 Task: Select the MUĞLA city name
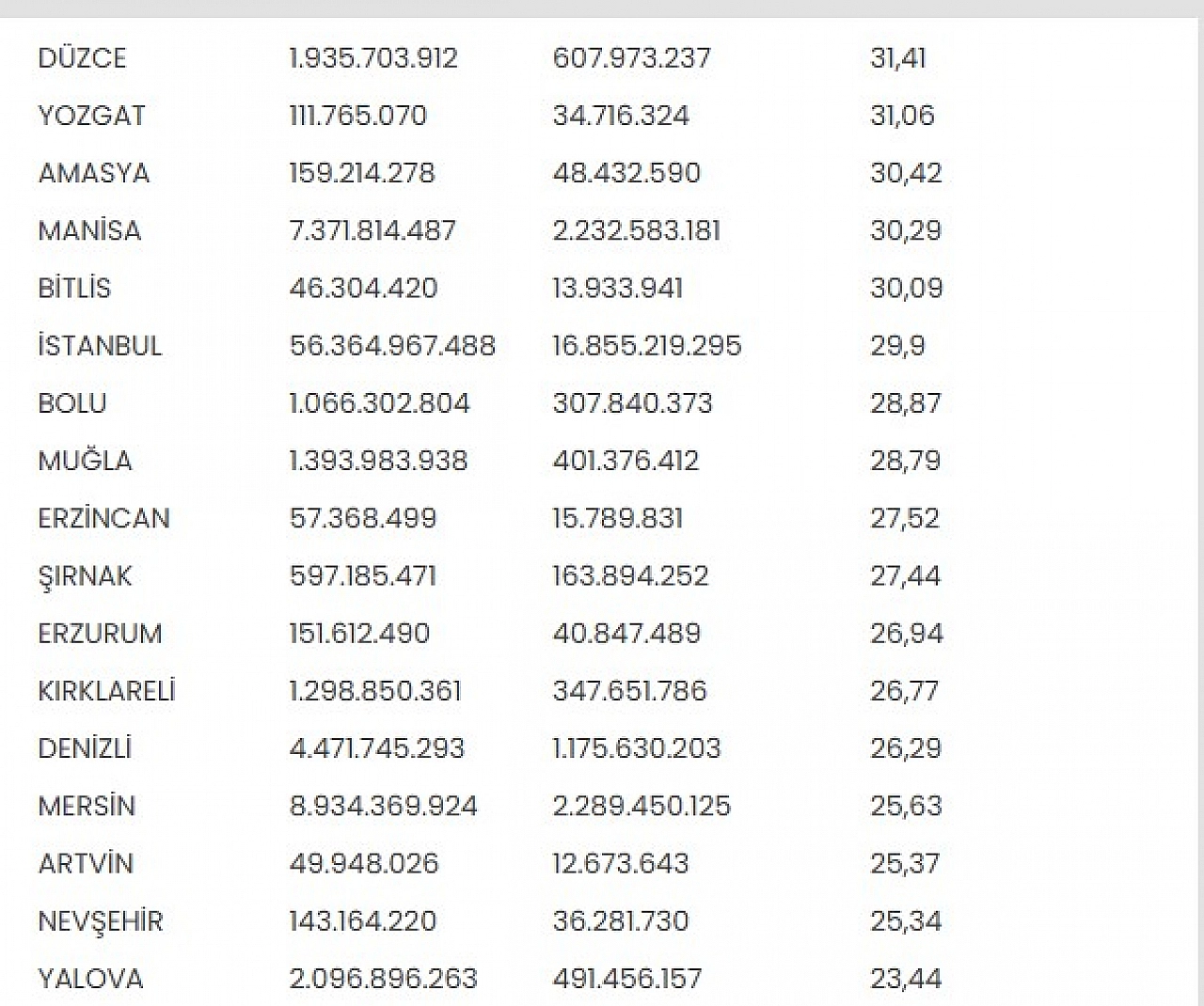(85, 461)
